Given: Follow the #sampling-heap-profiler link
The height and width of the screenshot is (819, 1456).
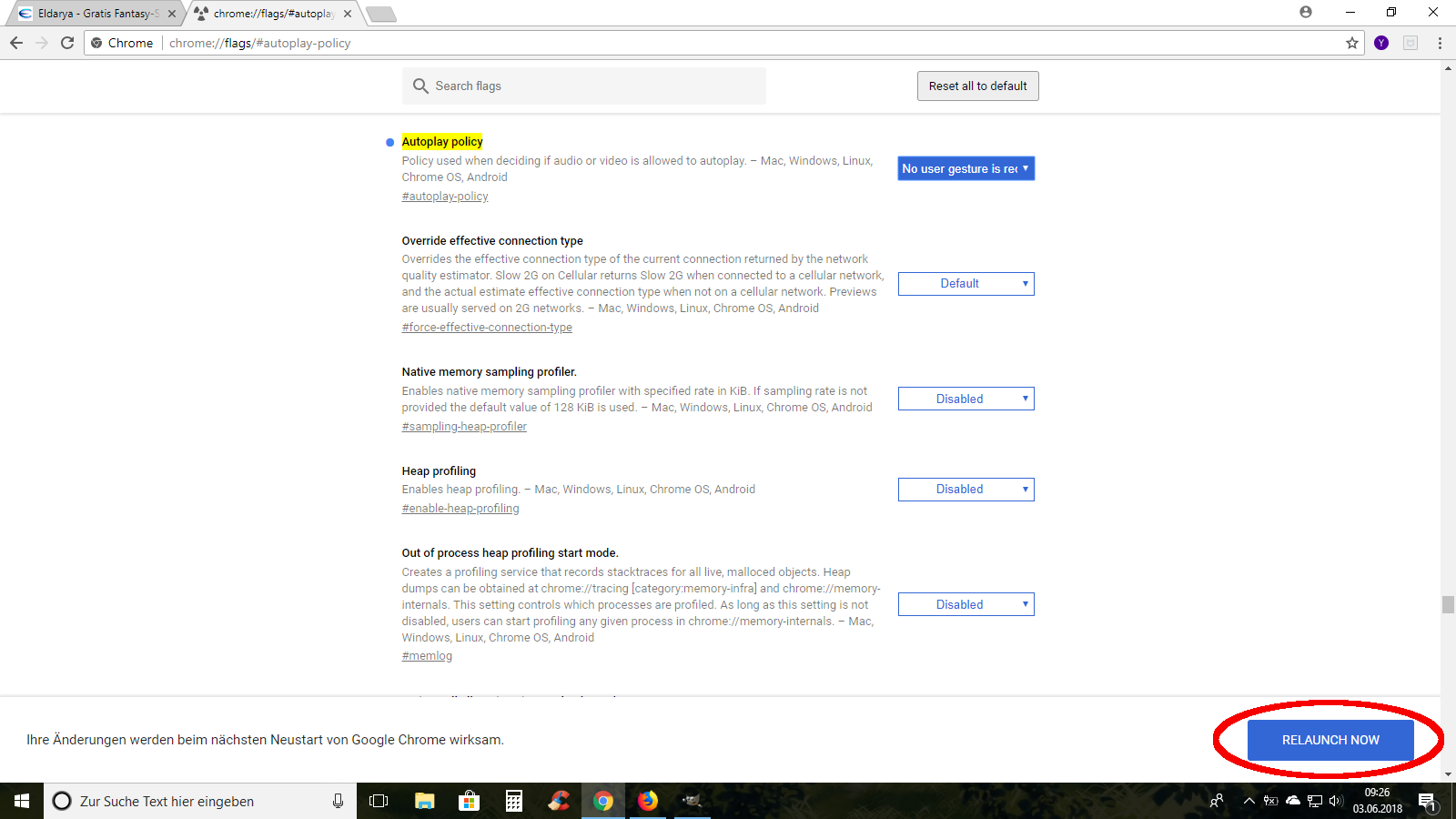Looking at the screenshot, I should [464, 427].
